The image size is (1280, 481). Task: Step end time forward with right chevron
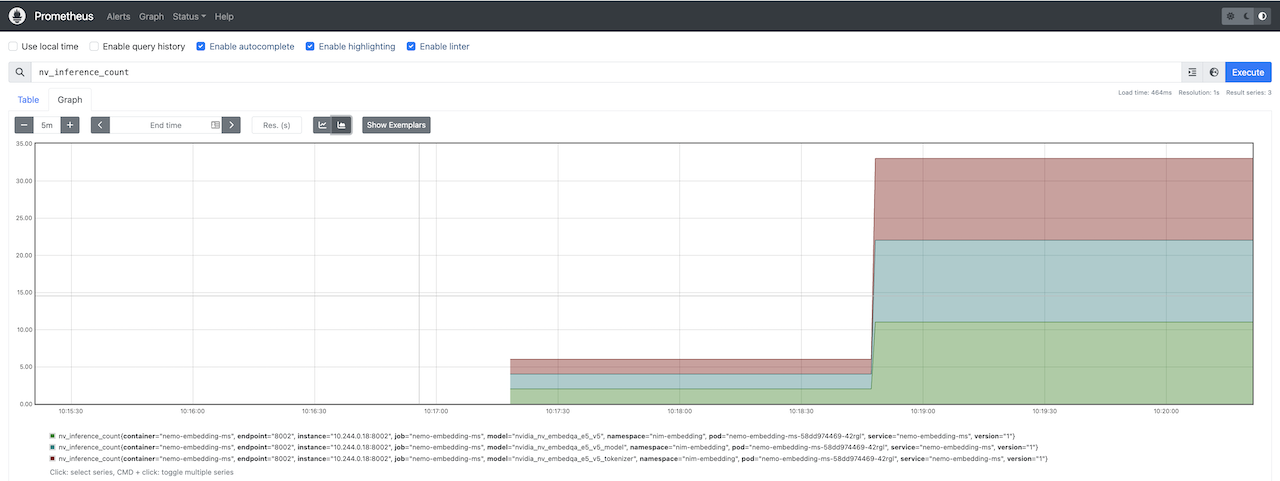coord(231,125)
